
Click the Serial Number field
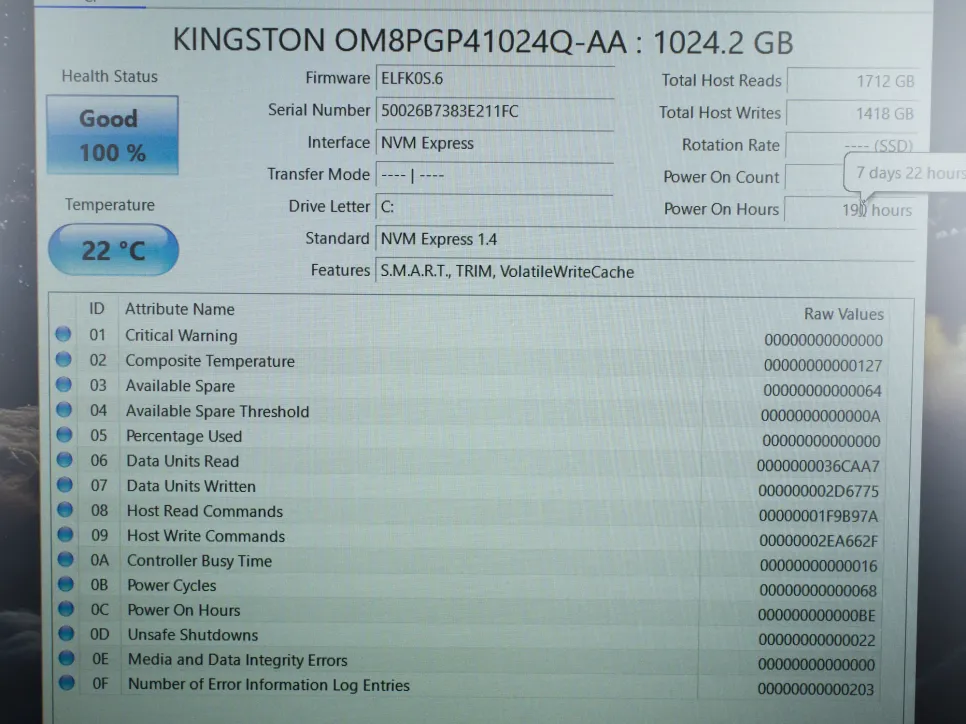[494, 111]
